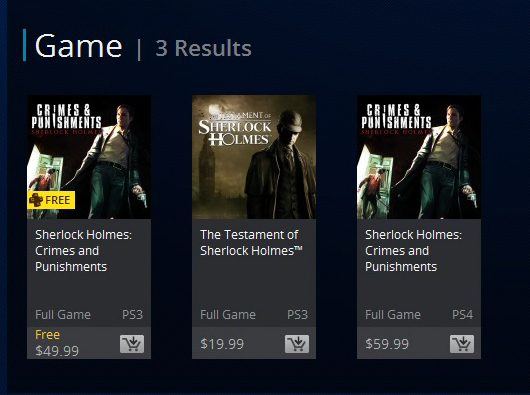
Task: Click PS3 label on Testament card
Action: point(297,315)
